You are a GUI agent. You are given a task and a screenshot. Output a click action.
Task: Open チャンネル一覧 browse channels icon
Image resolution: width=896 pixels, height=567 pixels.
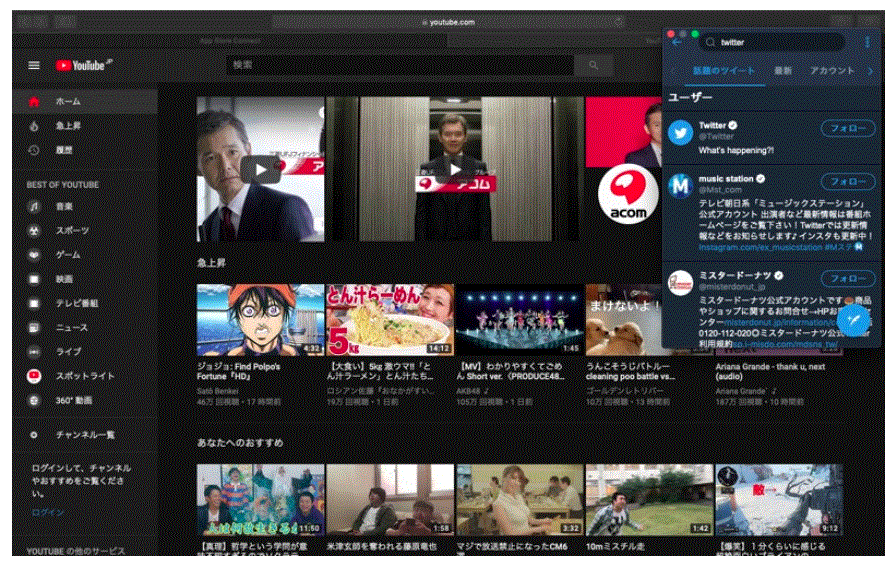pos(34,434)
